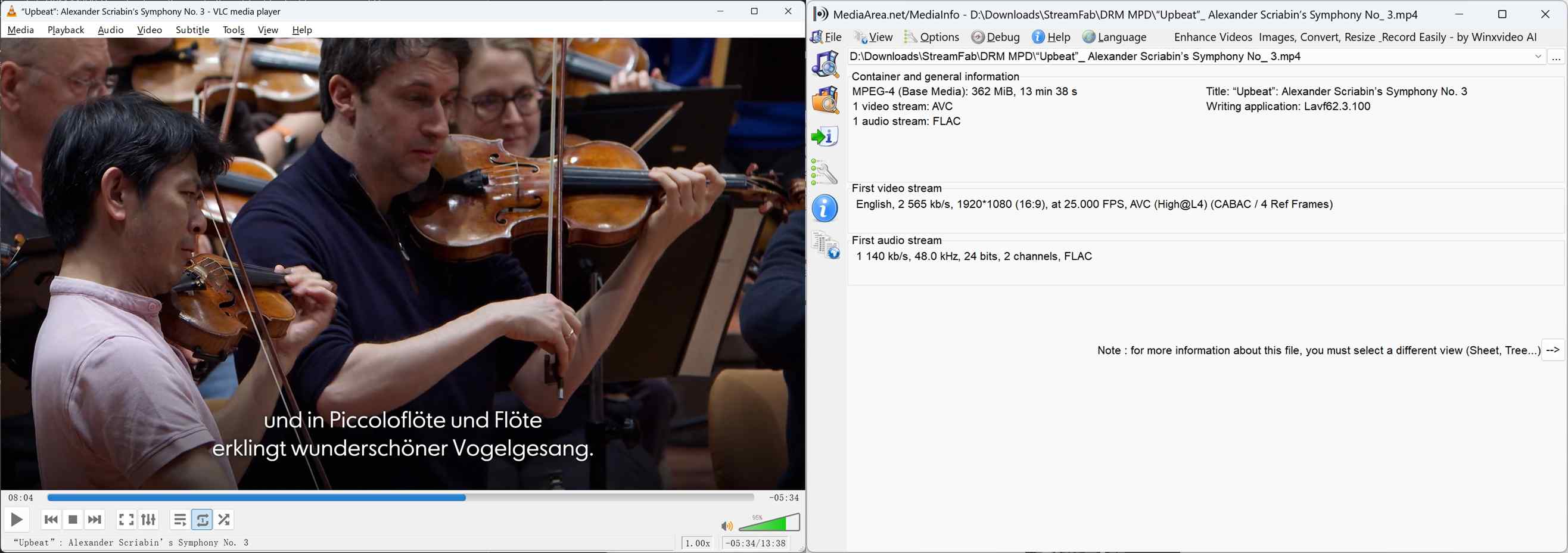Toggle loop playback in VLC
The height and width of the screenshot is (553, 1568).
pos(203,520)
